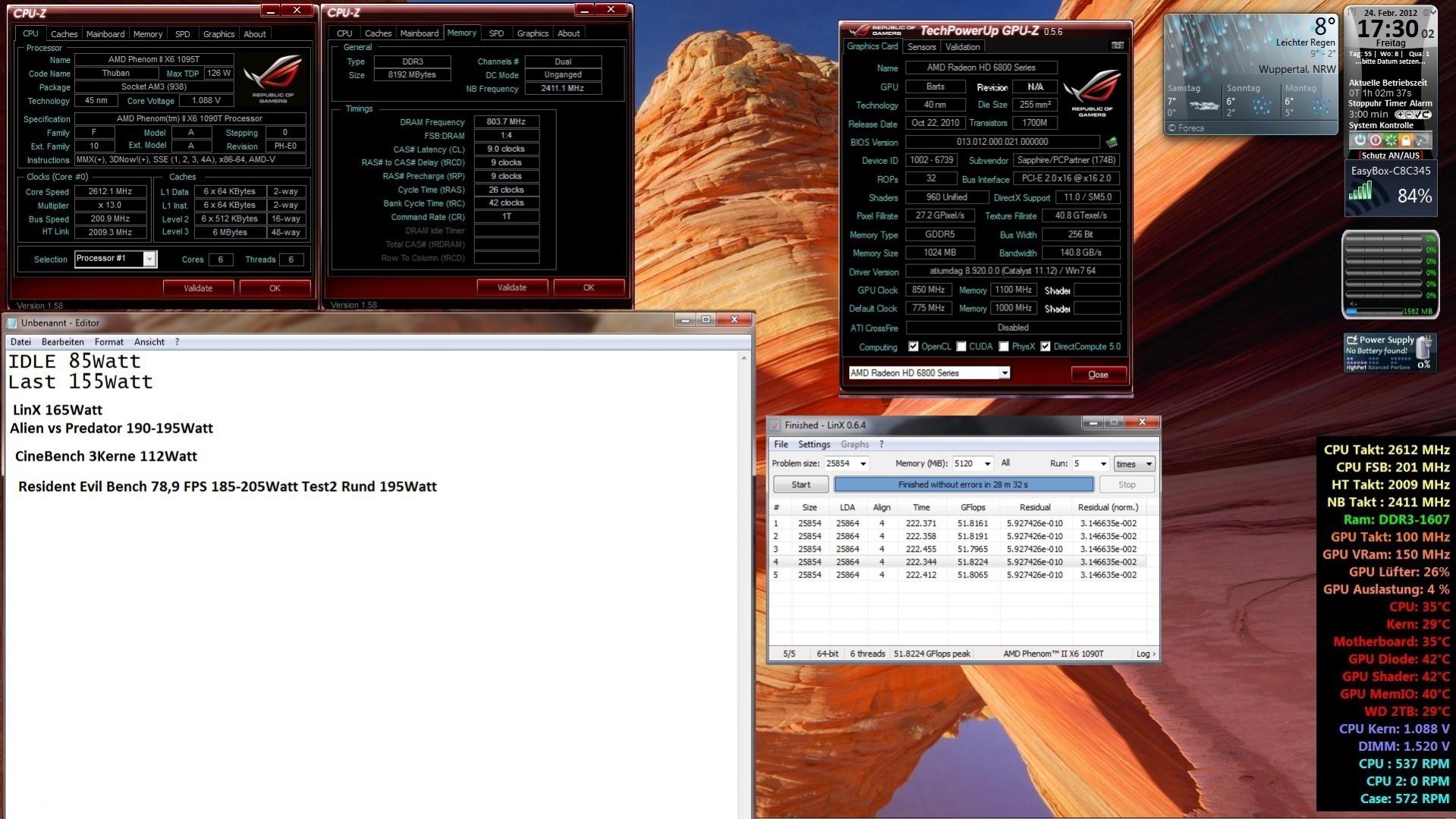Click the green standby icon in System Kontrolle

click(1390, 140)
